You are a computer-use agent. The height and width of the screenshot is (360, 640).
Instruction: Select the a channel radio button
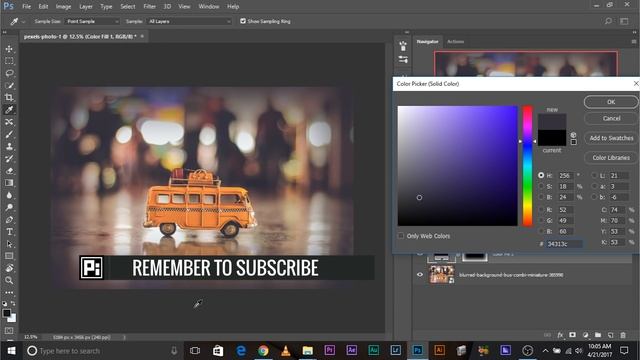pos(594,186)
